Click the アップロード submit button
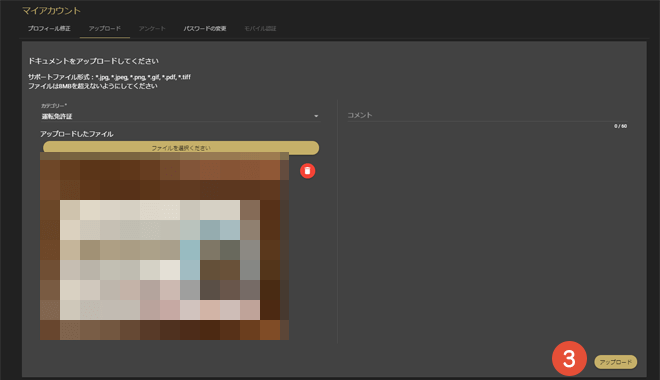 coord(615,362)
